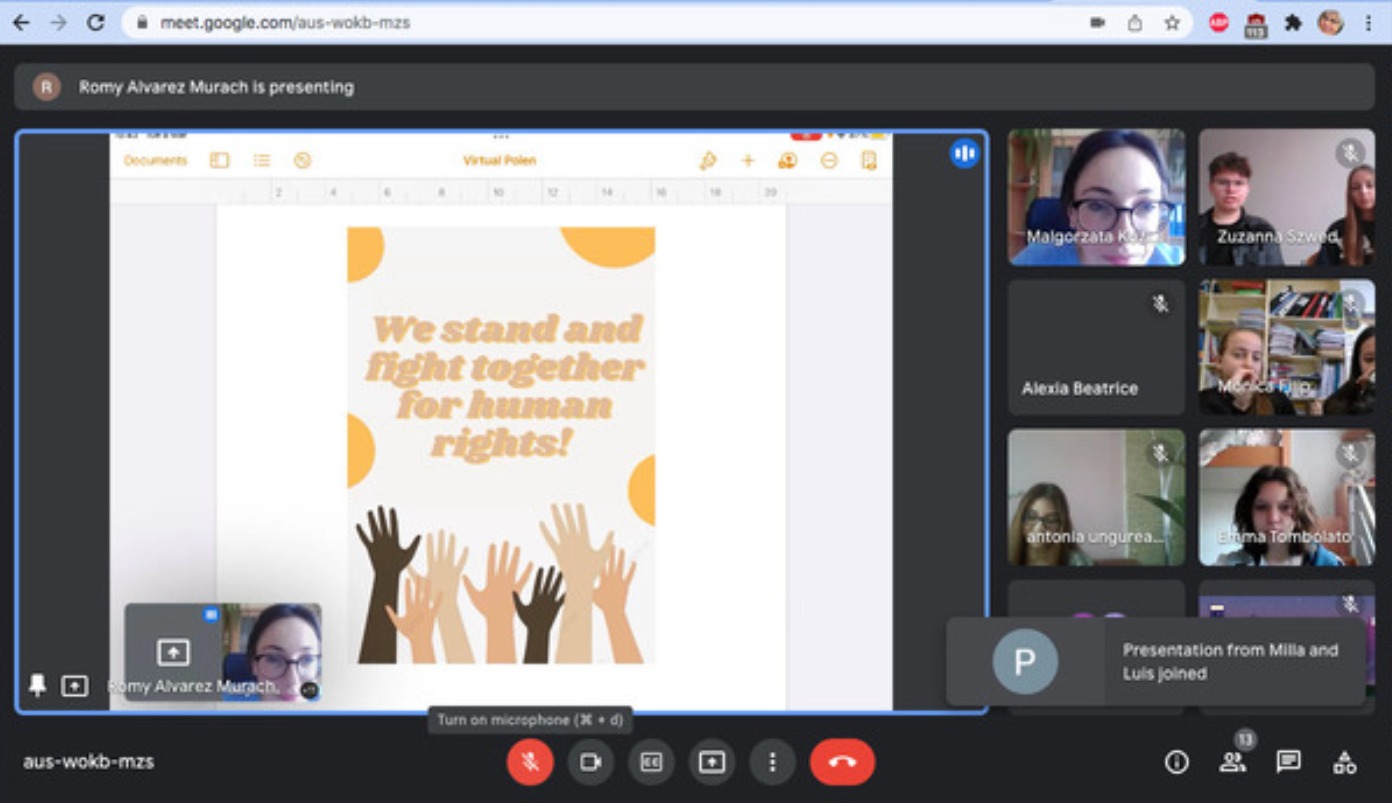Click the Presentation from Milla and Luis notification
Image resolution: width=1392 pixels, height=803 pixels.
(x=1156, y=662)
